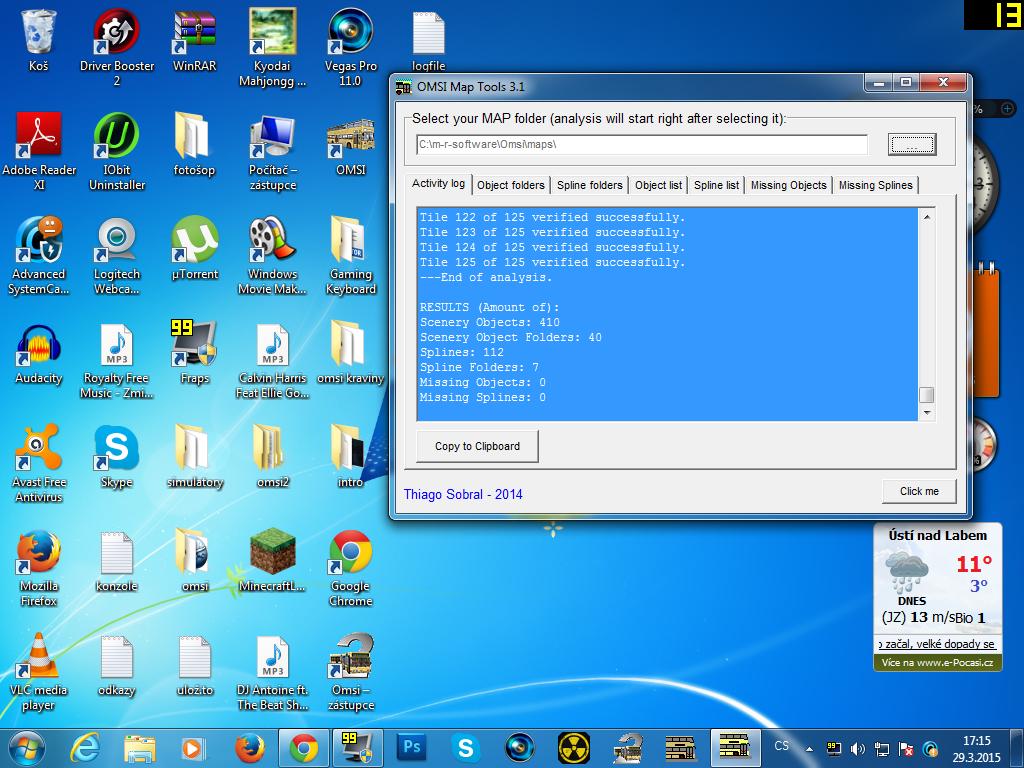Click the Photoshop icon in the taskbar
The image size is (1024, 768).
point(411,747)
